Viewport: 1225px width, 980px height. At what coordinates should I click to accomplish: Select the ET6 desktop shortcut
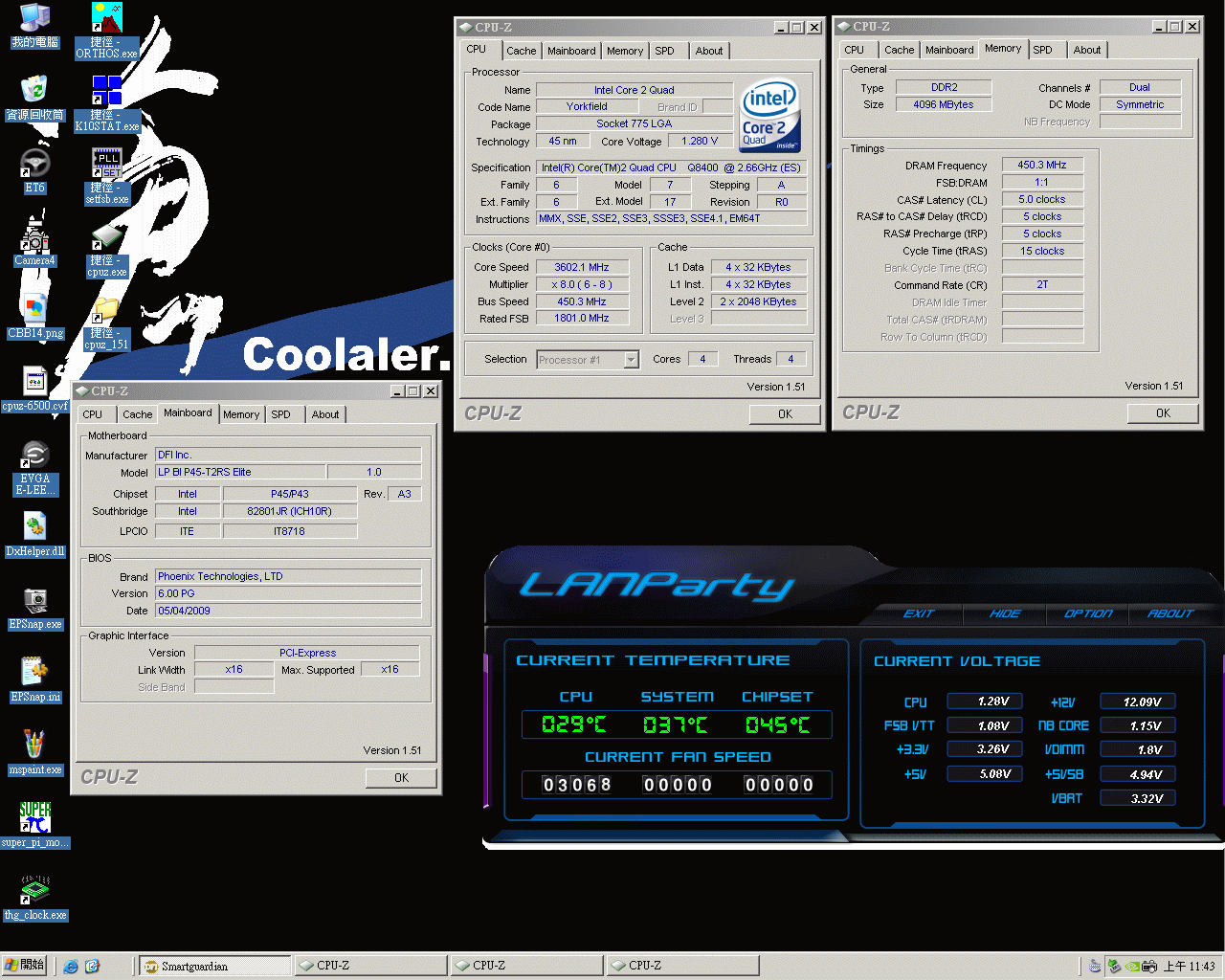point(35,171)
